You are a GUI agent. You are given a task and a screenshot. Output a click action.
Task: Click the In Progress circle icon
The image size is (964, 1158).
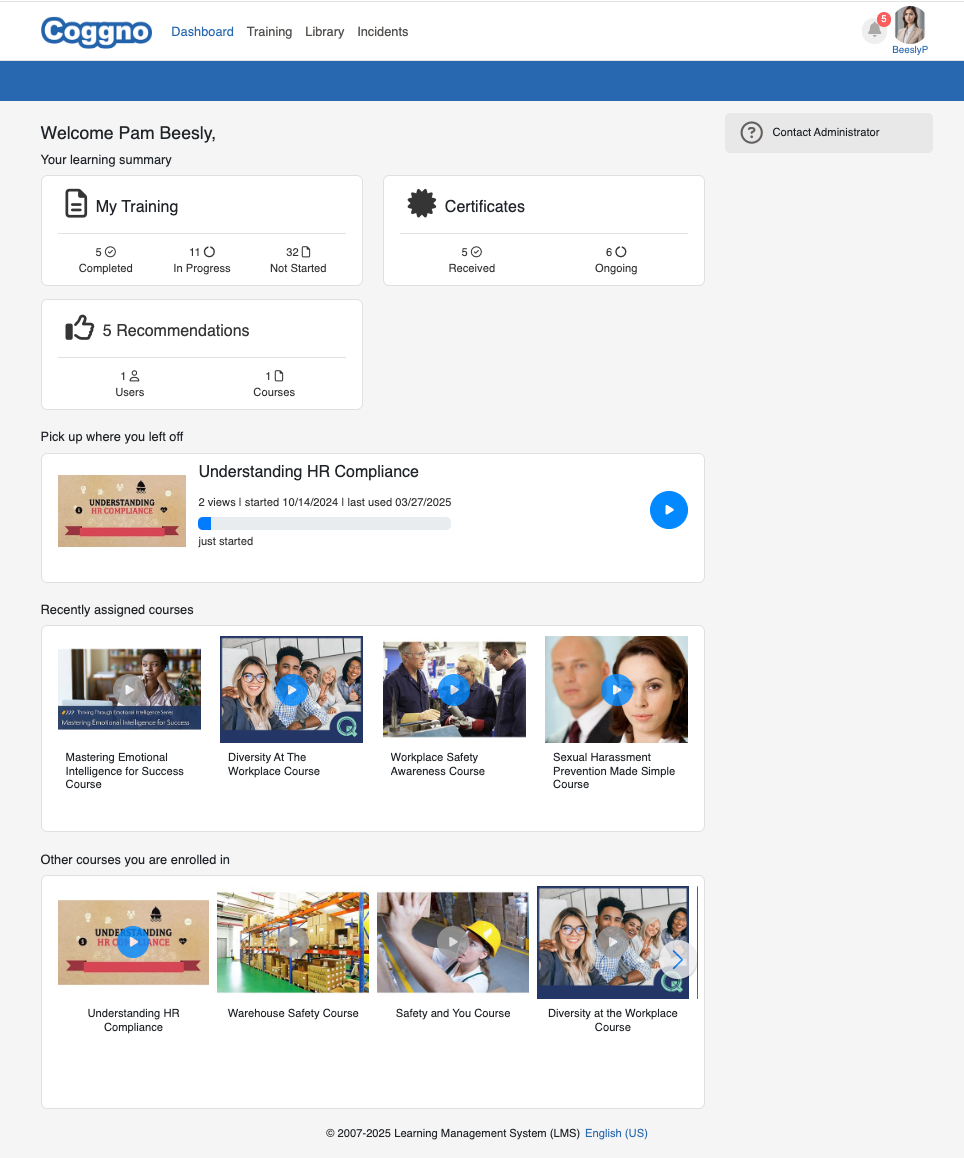click(209, 252)
